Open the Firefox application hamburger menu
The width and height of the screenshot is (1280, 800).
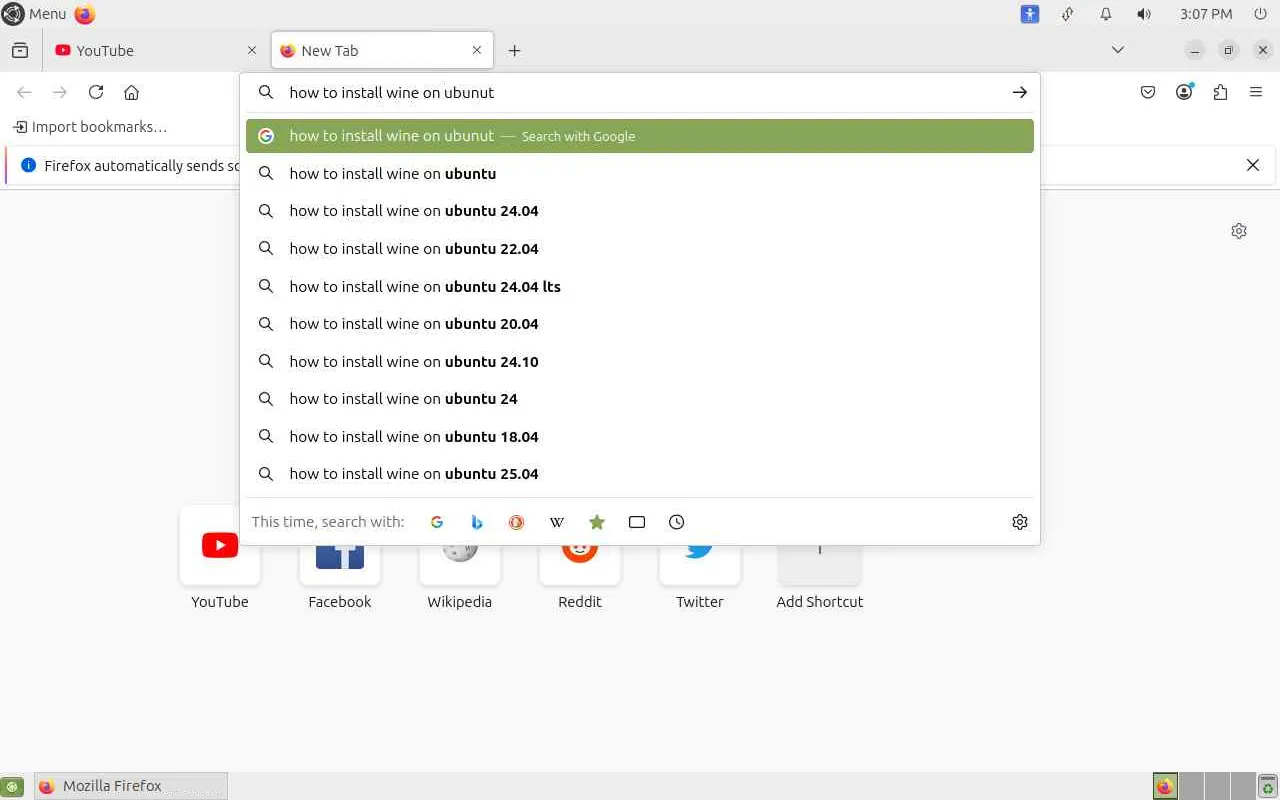pos(1256,92)
